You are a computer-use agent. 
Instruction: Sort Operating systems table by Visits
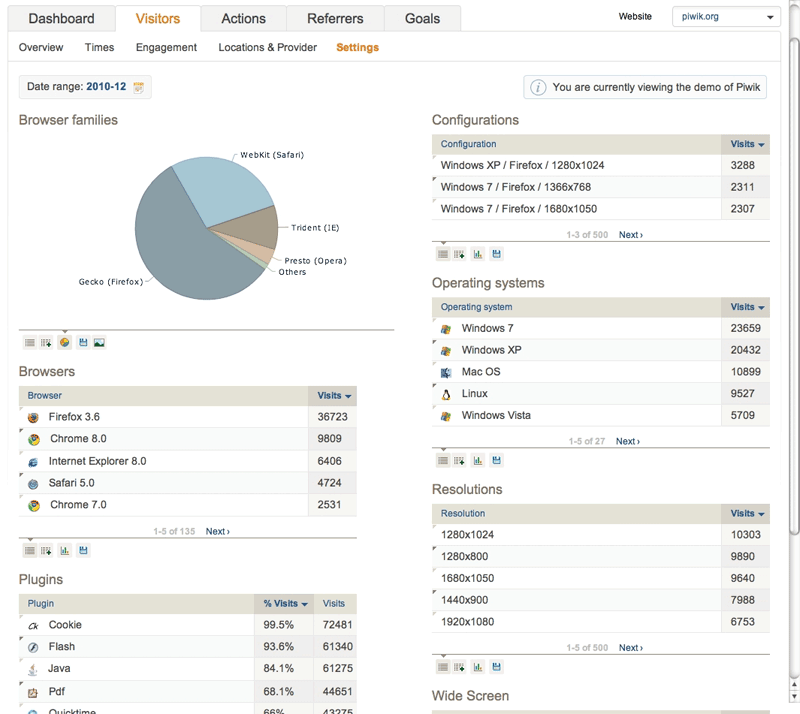[746, 307]
